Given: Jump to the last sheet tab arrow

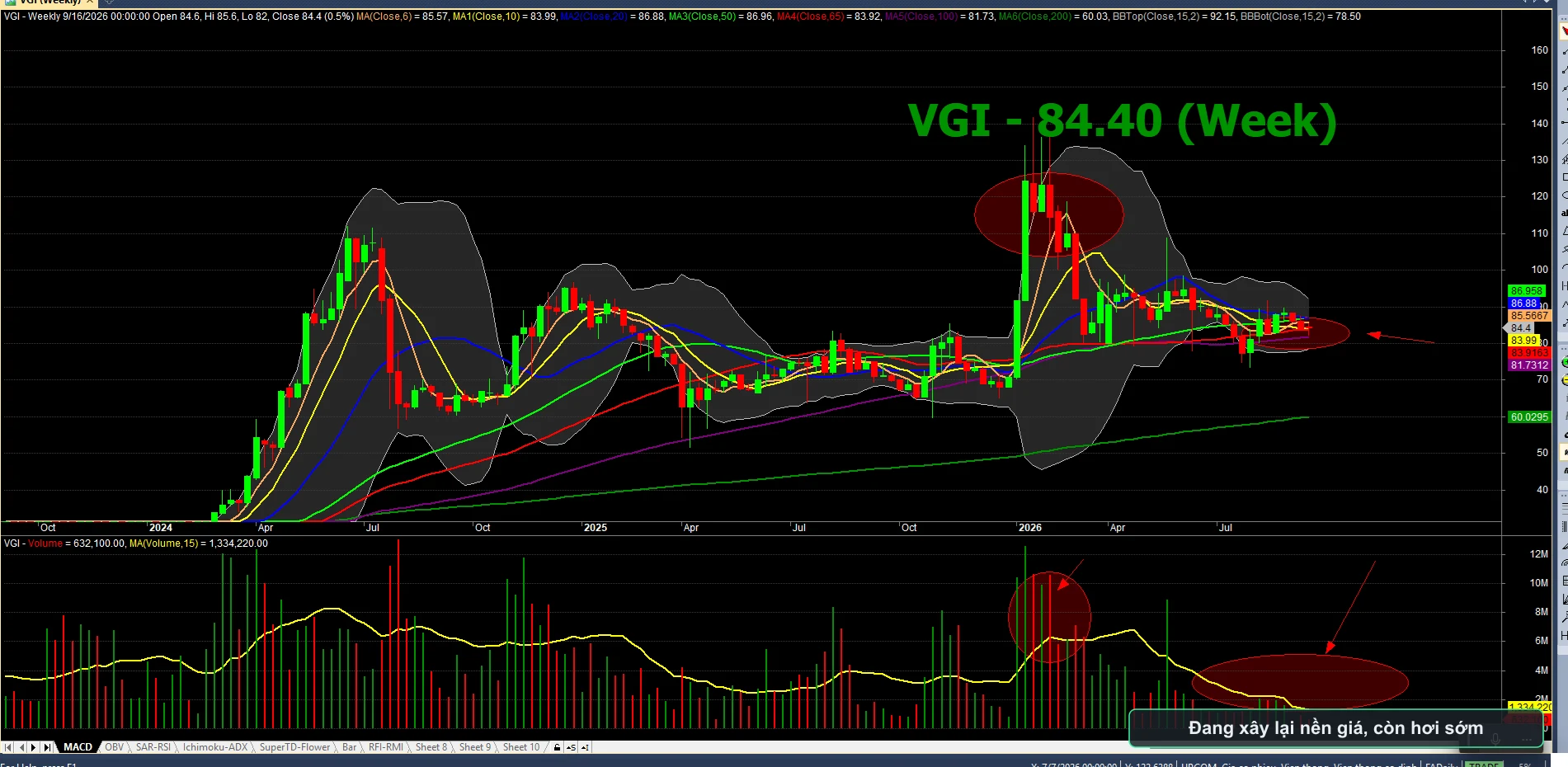Looking at the screenshot, I should tap(47, 747).
